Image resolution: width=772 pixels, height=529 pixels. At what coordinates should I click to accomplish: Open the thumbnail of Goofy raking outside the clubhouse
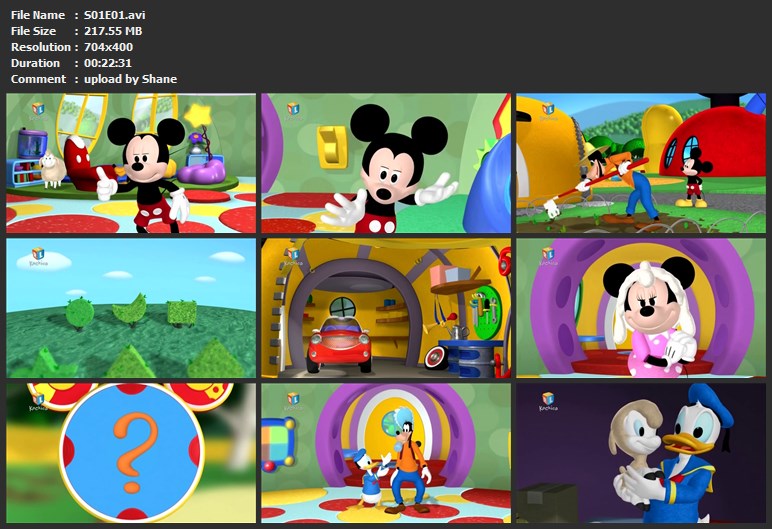641,163
